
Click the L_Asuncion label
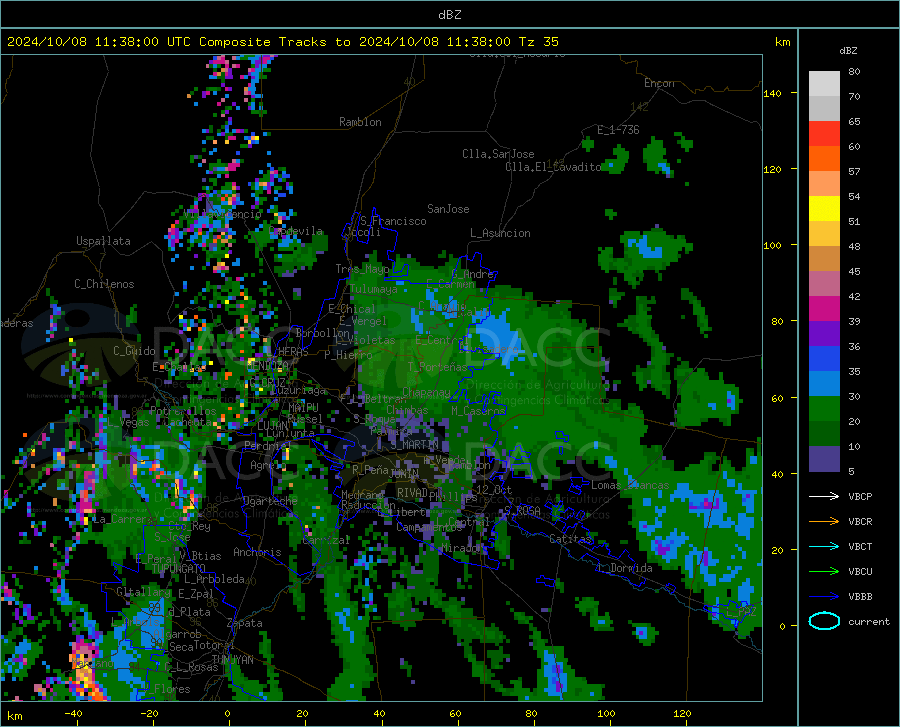tap(500, 233)
